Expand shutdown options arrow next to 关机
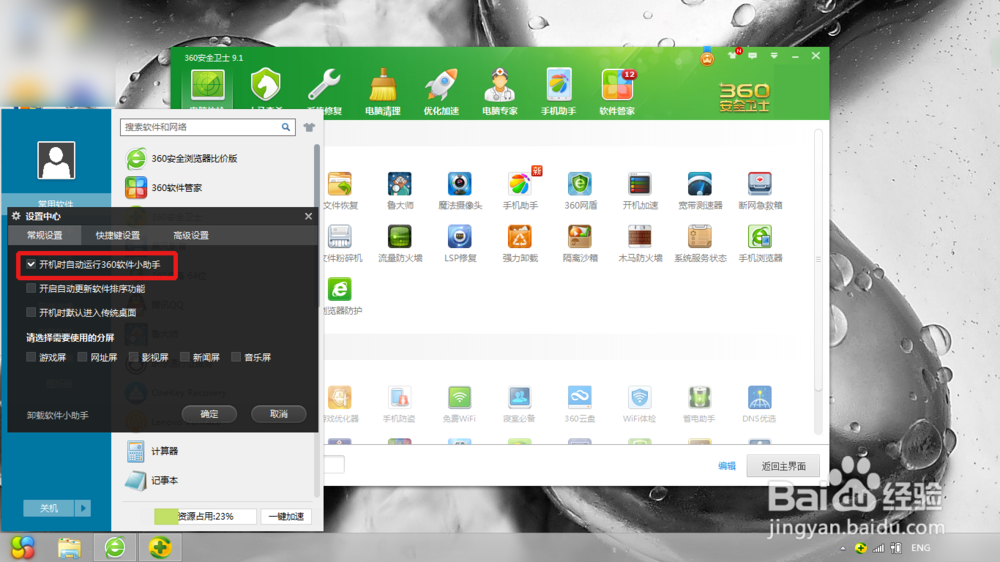The width and height of the screenshot is (1000, 562). tap(83, 508)
